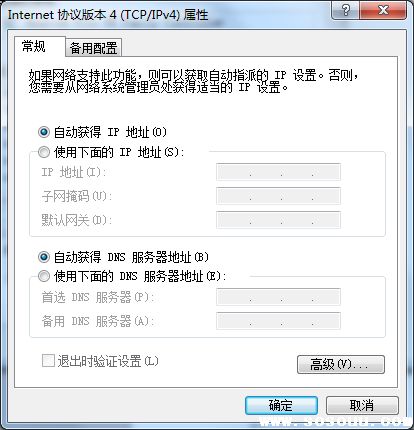Click the 首选 DNS 服务器 field
The image size is (414, 430).
pos(278,297)
